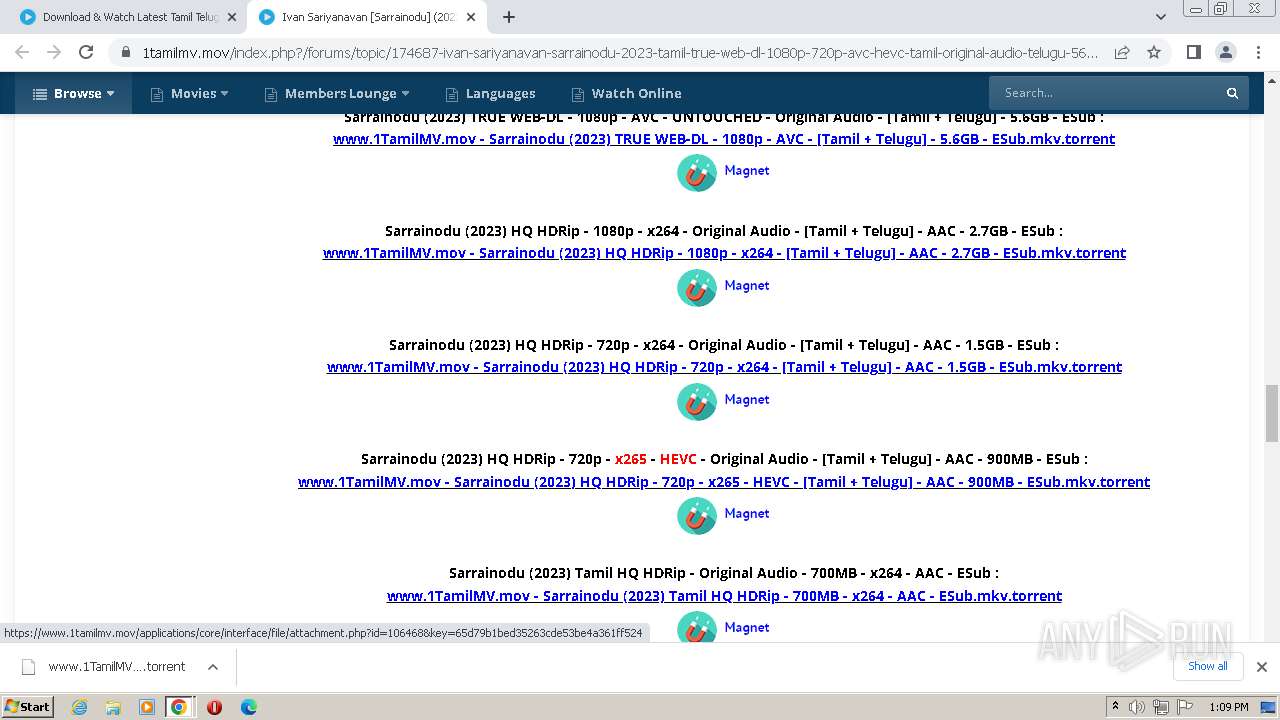Image resolution: width=1280 pixels, height=720 pixels.
Task: Open Magnet link for HEVC 900MB HDRip
Action: pos(747,513)
